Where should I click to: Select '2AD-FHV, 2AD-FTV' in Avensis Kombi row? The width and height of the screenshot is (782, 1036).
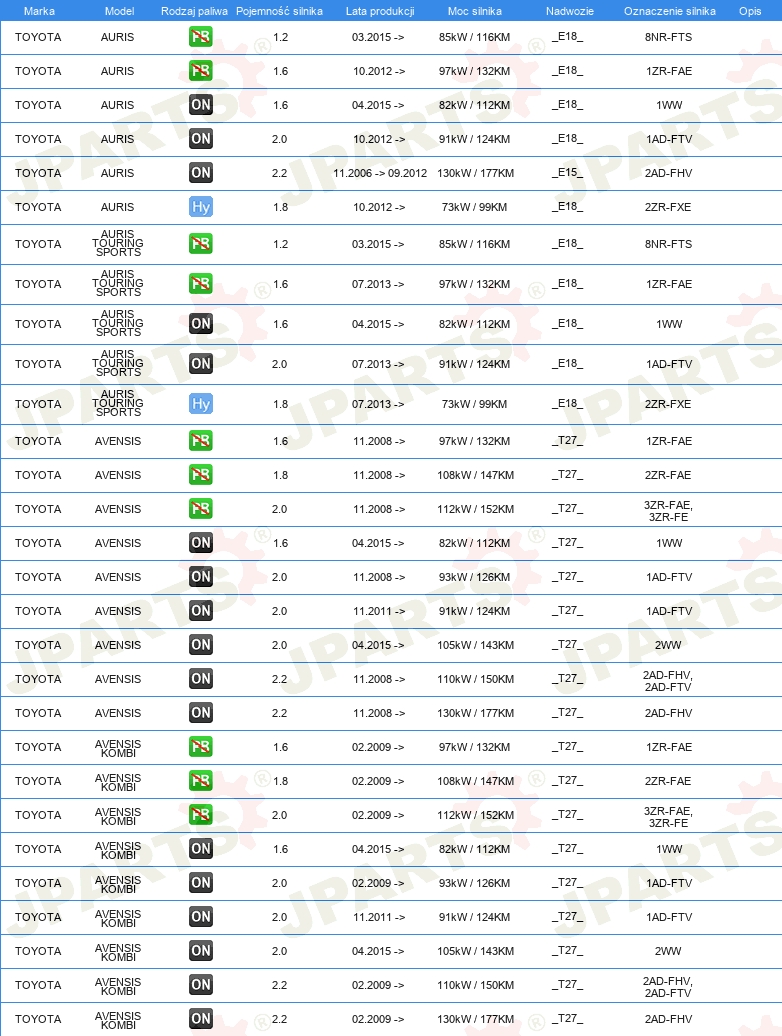pos(668,987)
